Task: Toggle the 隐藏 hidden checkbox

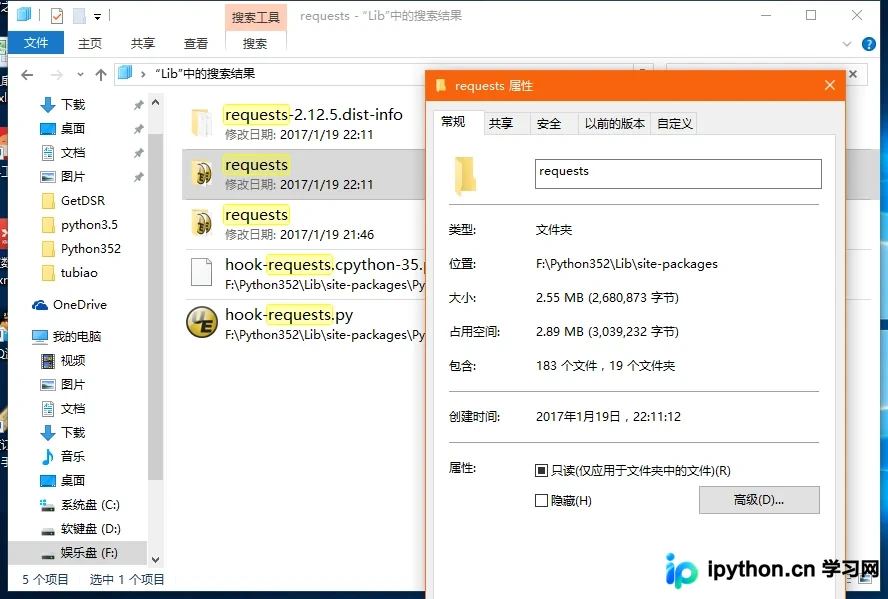Action: click(541, 500)
